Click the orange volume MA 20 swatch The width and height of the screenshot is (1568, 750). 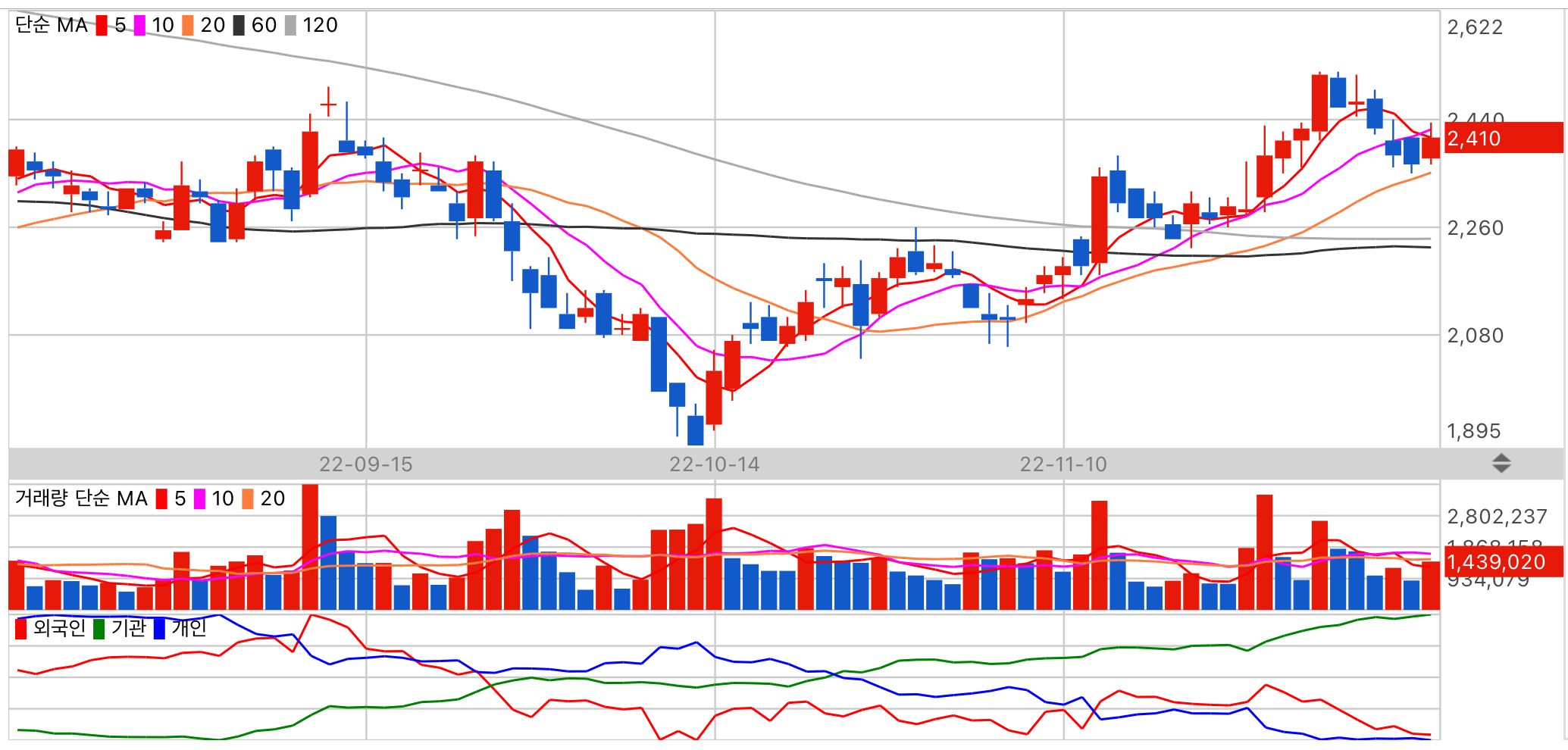click(x=248, y=499)
